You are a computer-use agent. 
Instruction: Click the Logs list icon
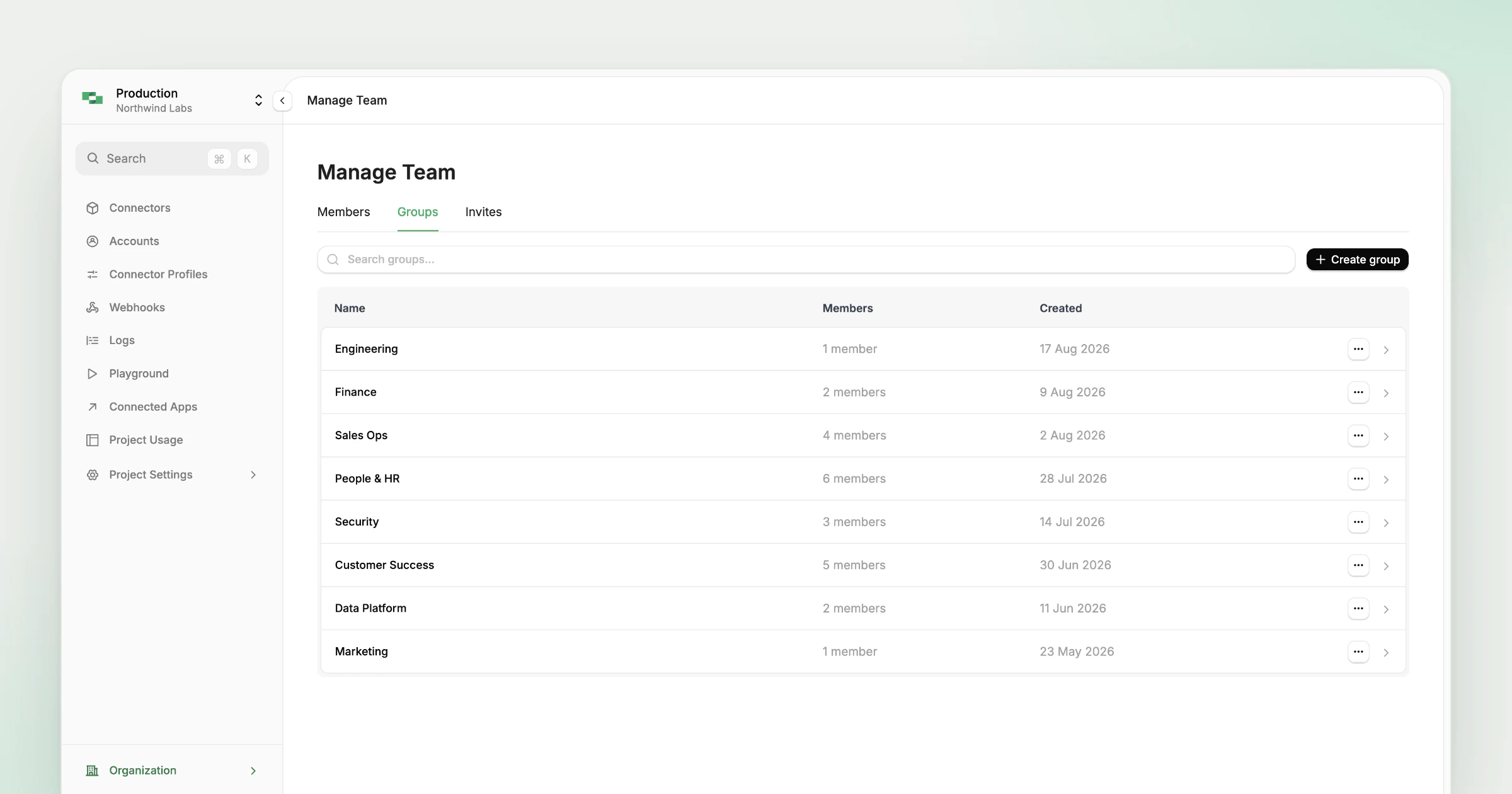[x=93, y=340]
